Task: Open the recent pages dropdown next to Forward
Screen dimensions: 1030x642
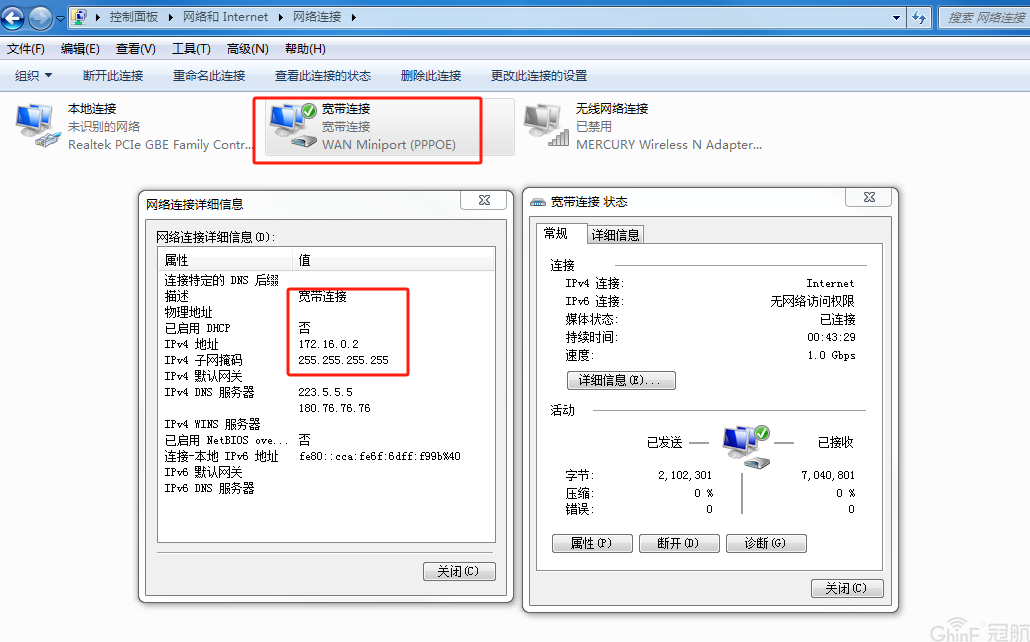Action: (x=60, y=18)
